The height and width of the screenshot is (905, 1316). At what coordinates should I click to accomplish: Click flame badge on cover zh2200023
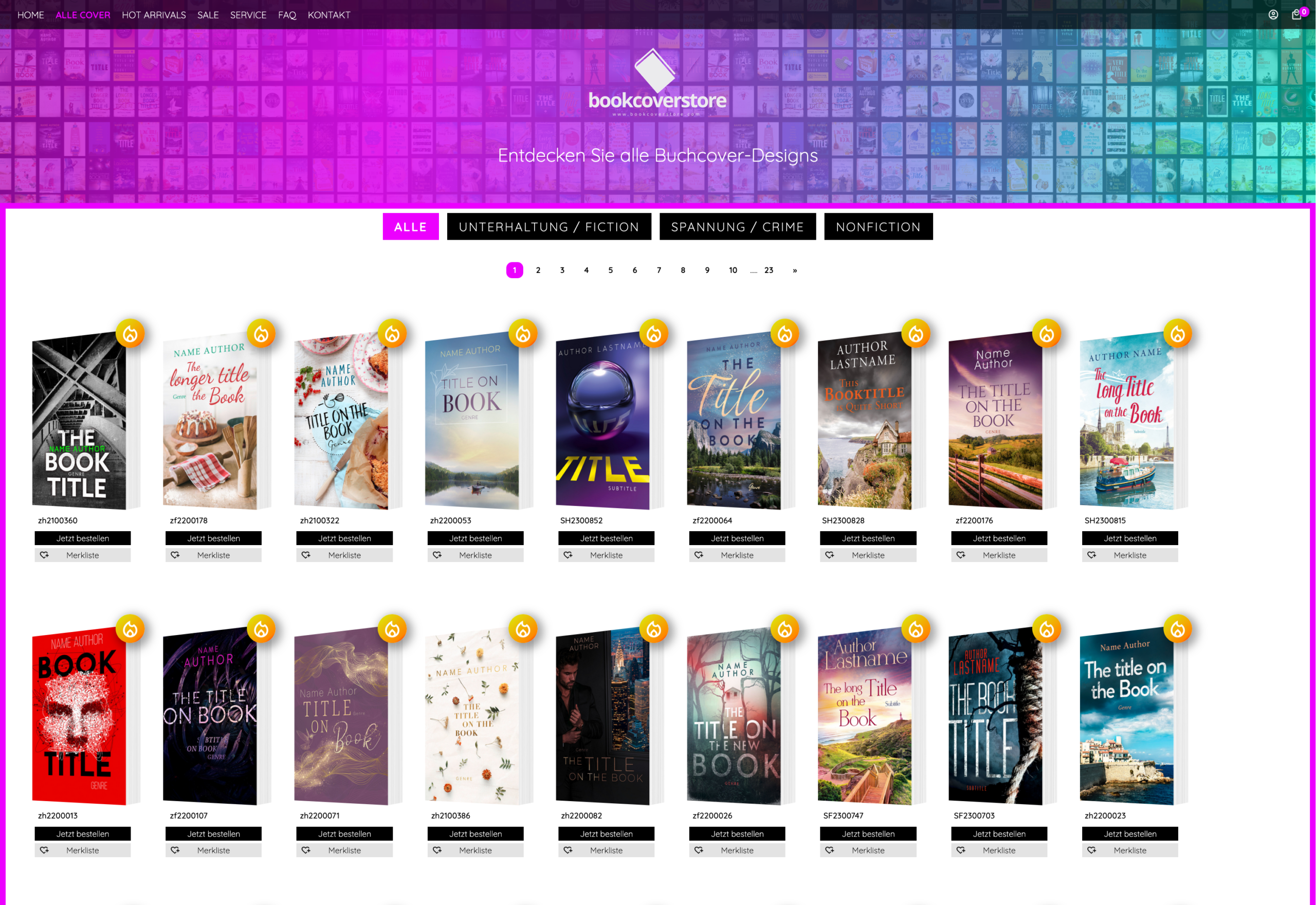pos(1178,629)
